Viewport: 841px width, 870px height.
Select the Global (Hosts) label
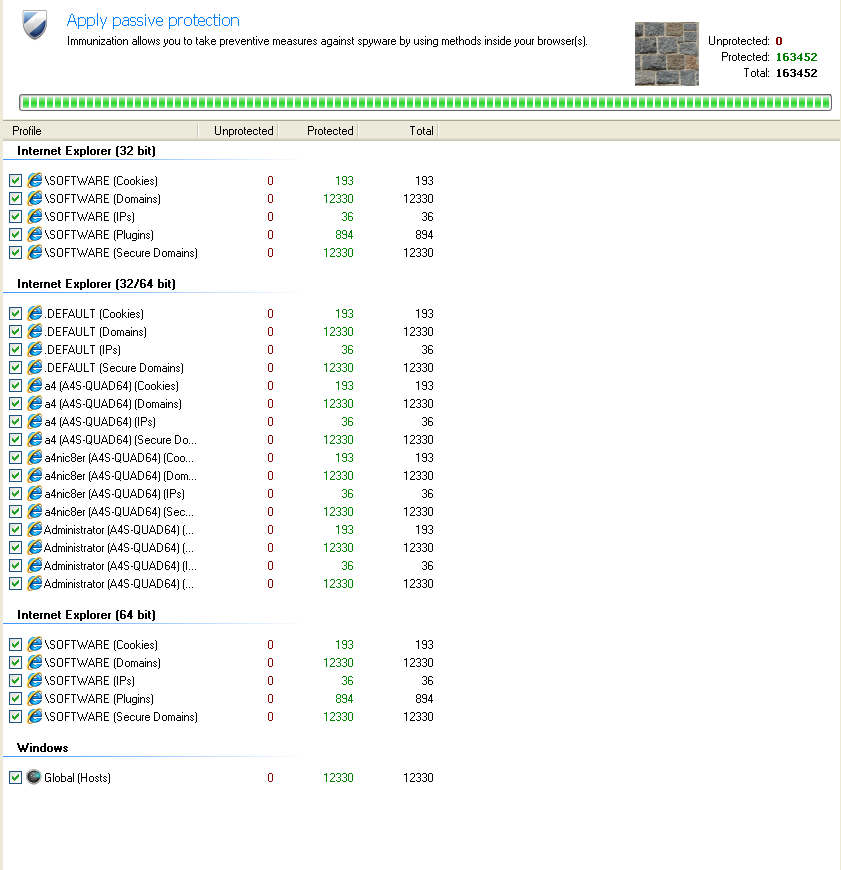[77, 778]
